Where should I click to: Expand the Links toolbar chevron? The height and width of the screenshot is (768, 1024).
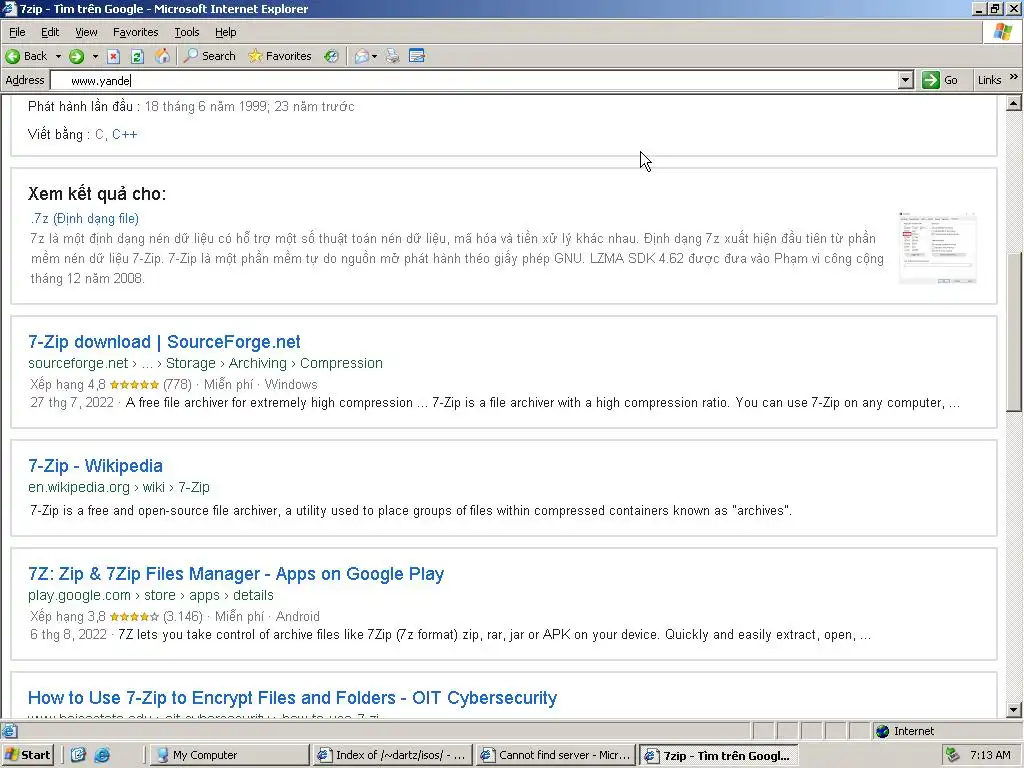point(1014,77)
